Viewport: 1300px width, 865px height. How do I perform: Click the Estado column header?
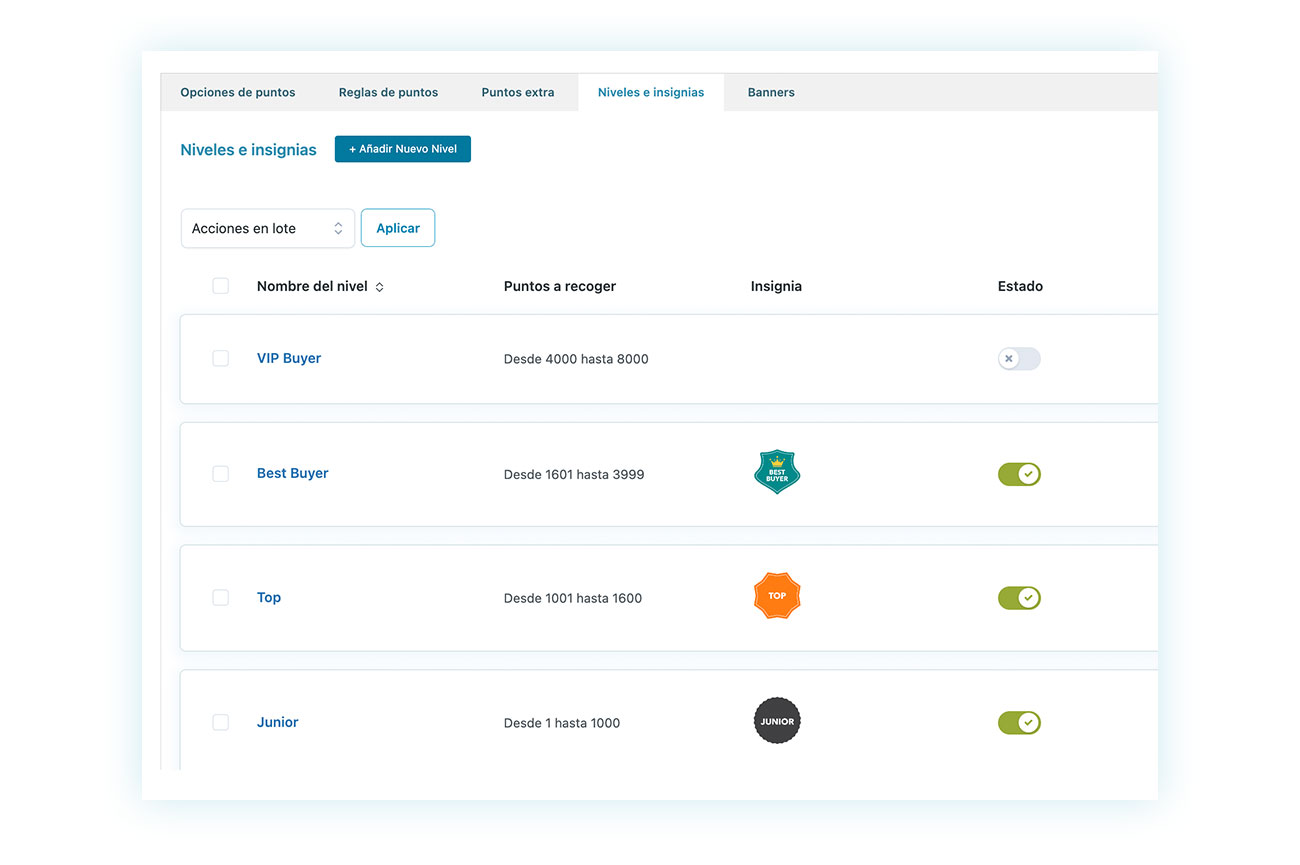click(x=1020, y=286)
